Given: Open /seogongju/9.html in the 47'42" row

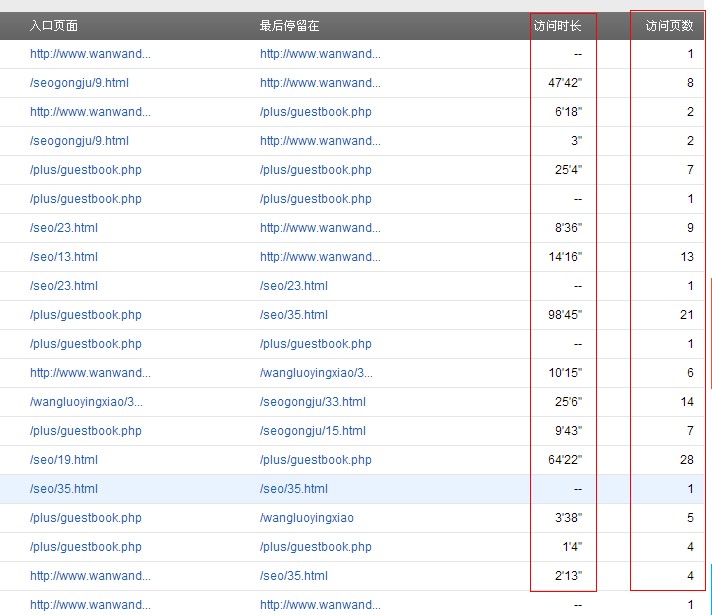Looking at the screenshot, I should [79, 83].
